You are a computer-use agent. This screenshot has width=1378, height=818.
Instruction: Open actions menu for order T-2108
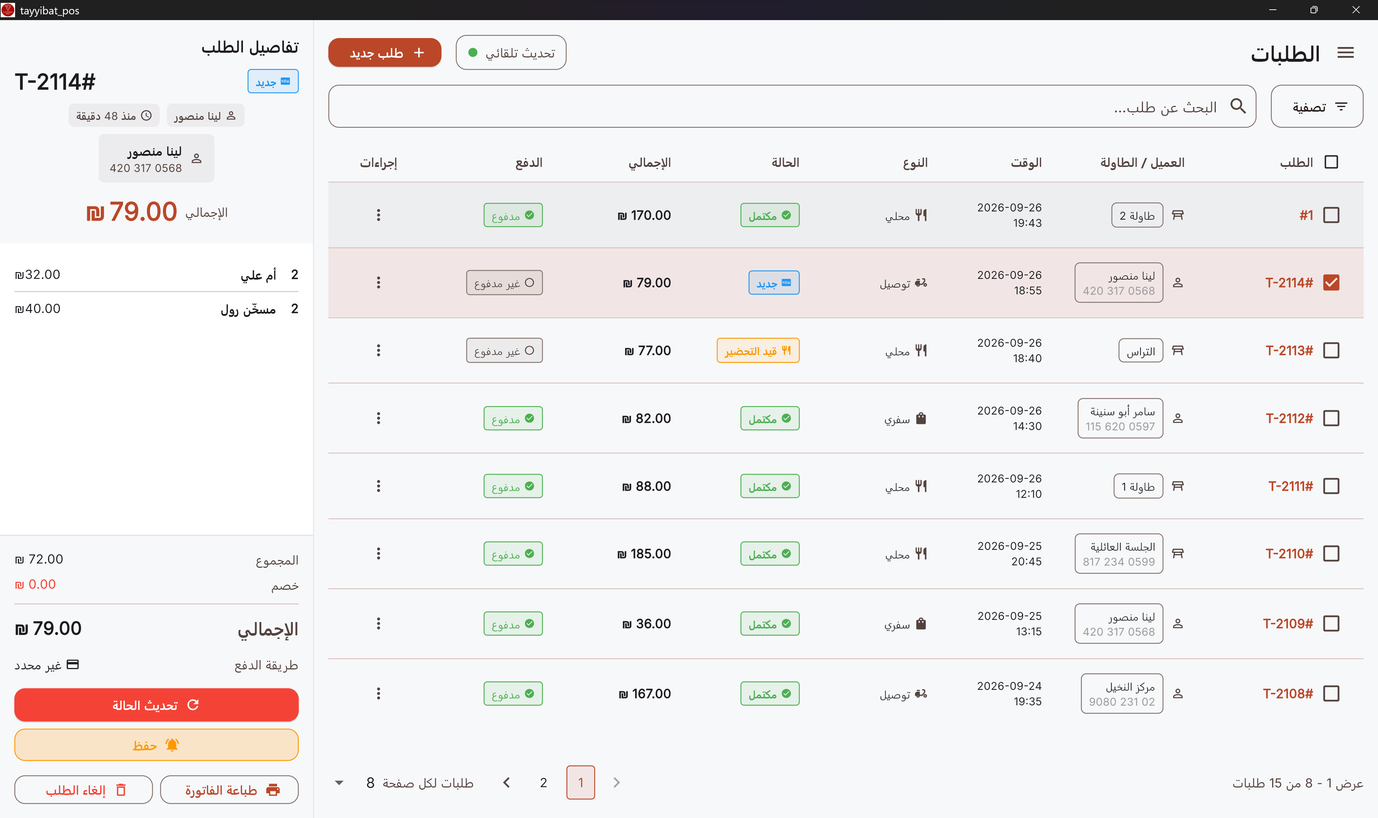pos(378,694)
